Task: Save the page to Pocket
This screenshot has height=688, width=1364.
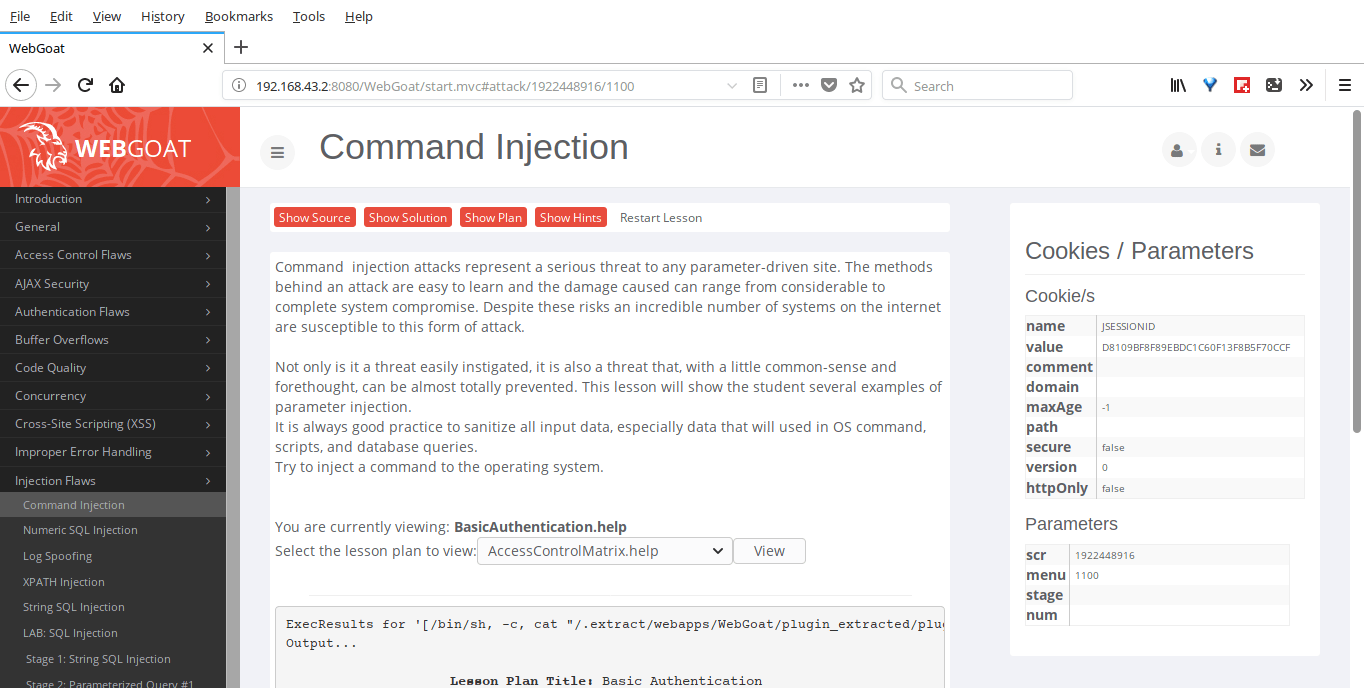Action: point(829,86)
